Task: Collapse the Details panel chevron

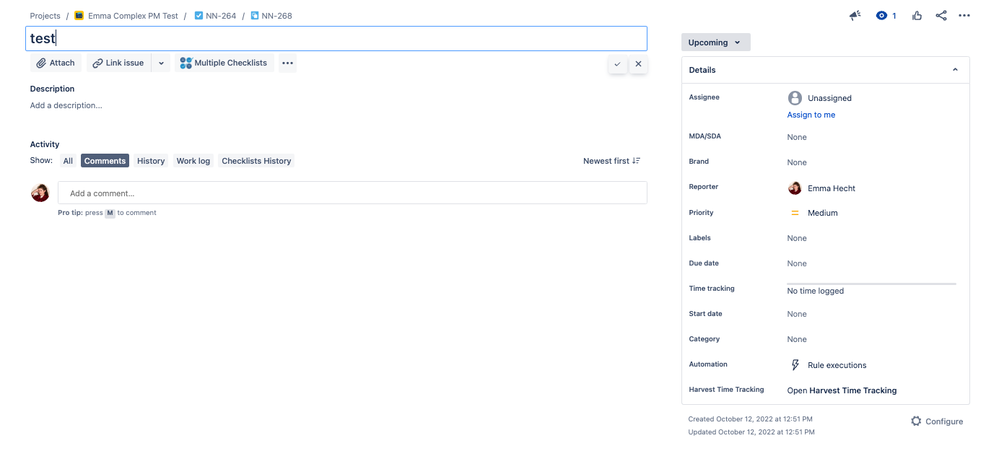Action: pyautogui.click(x=955, y=70)
